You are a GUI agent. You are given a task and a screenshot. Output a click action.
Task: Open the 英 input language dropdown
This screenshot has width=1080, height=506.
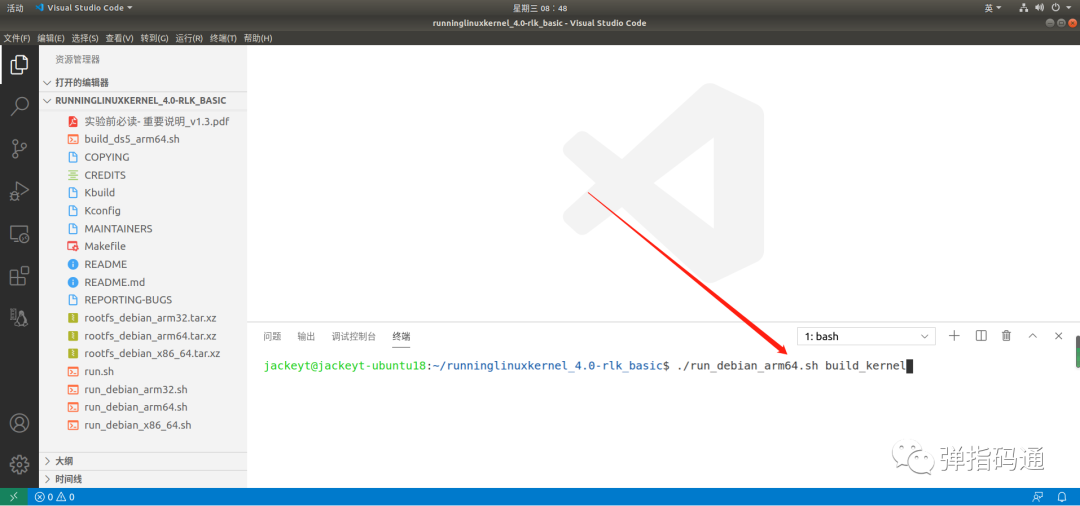[x=993, y=8]
